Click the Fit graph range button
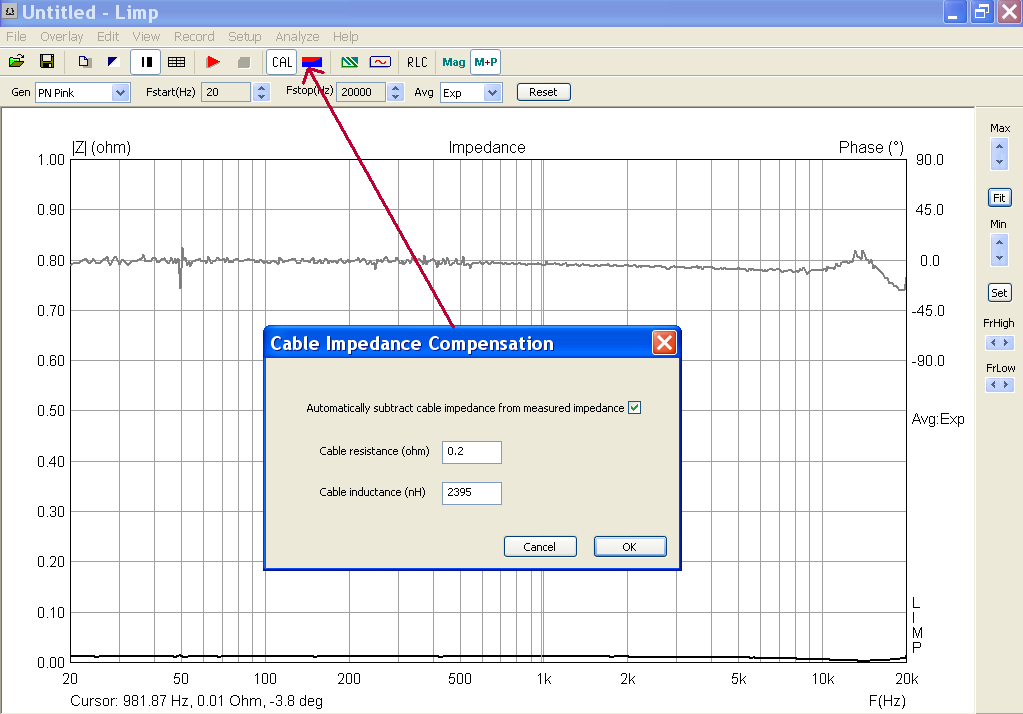This screenshot has width=1023, height=714. 1000,198
